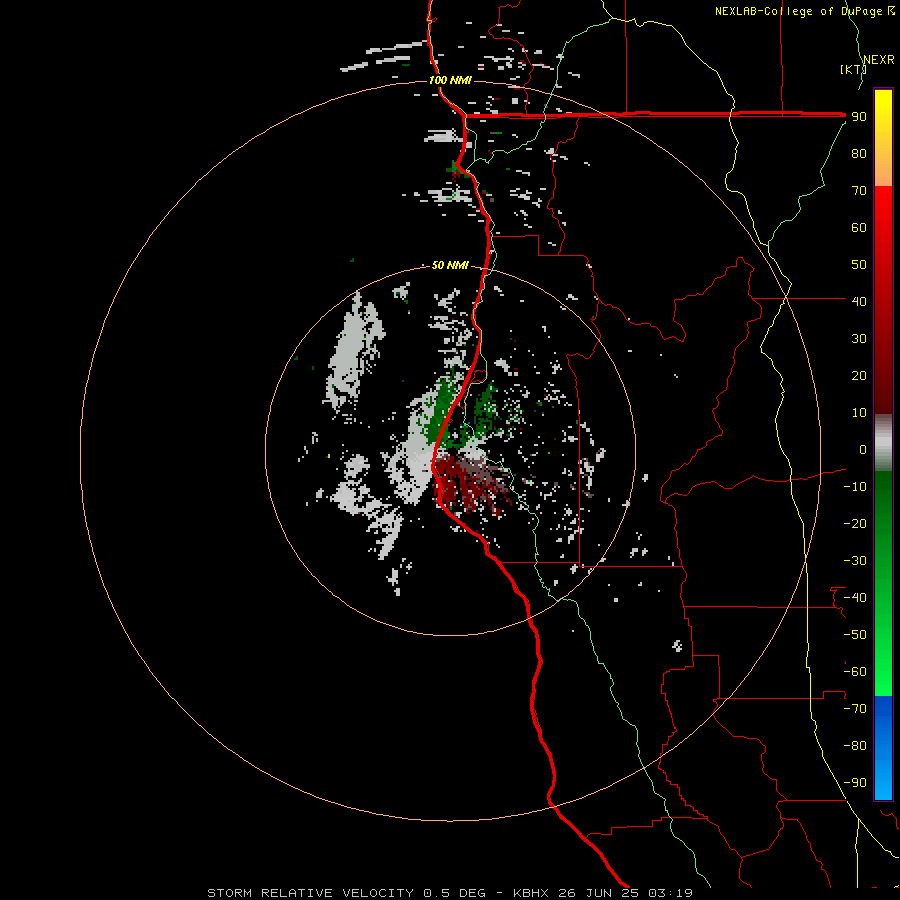Select the -30 value on the velocity scale
The width and height of the screenshot is (900, 900).
pyautogui.click(x=855, y=561)
